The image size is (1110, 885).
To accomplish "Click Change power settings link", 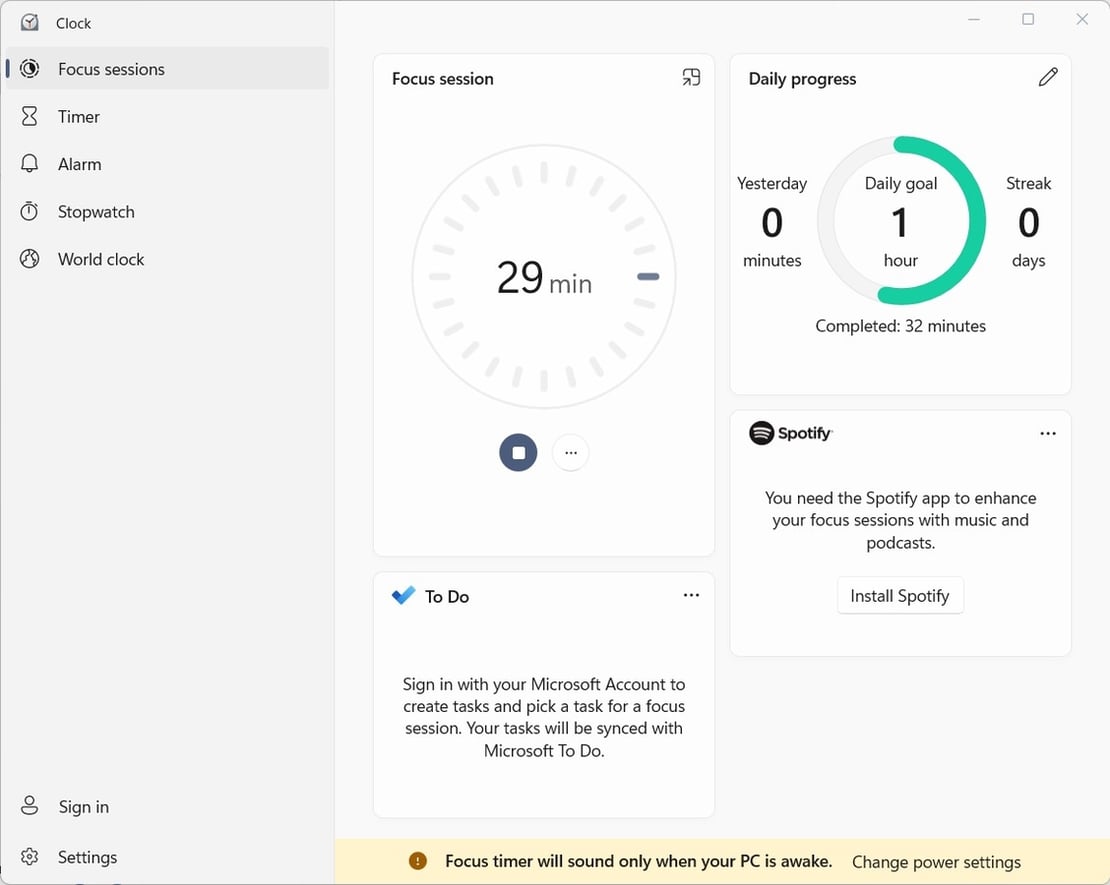I will [936, 862].
